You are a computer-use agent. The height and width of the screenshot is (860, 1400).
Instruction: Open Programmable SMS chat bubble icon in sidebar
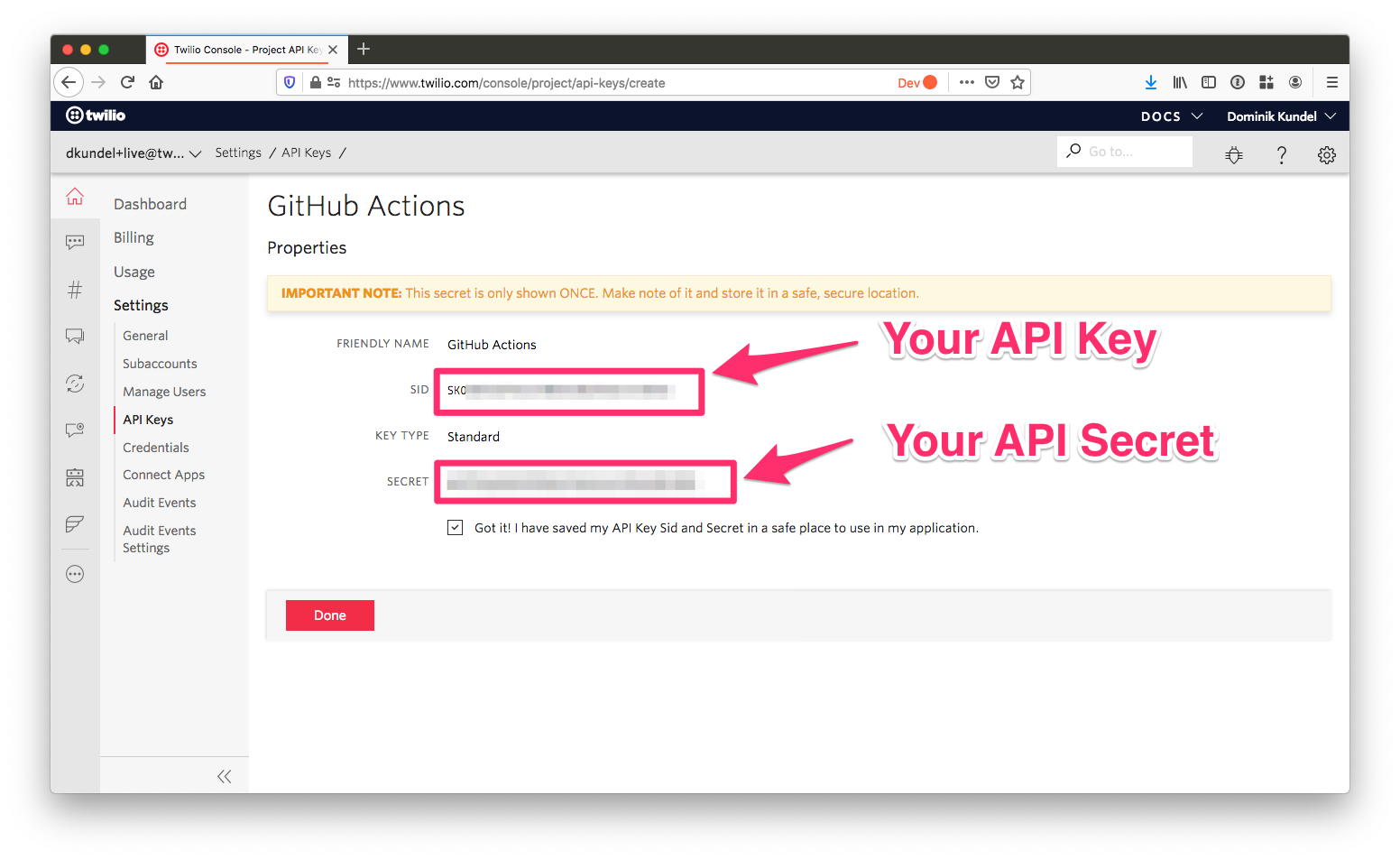point(75,242)
